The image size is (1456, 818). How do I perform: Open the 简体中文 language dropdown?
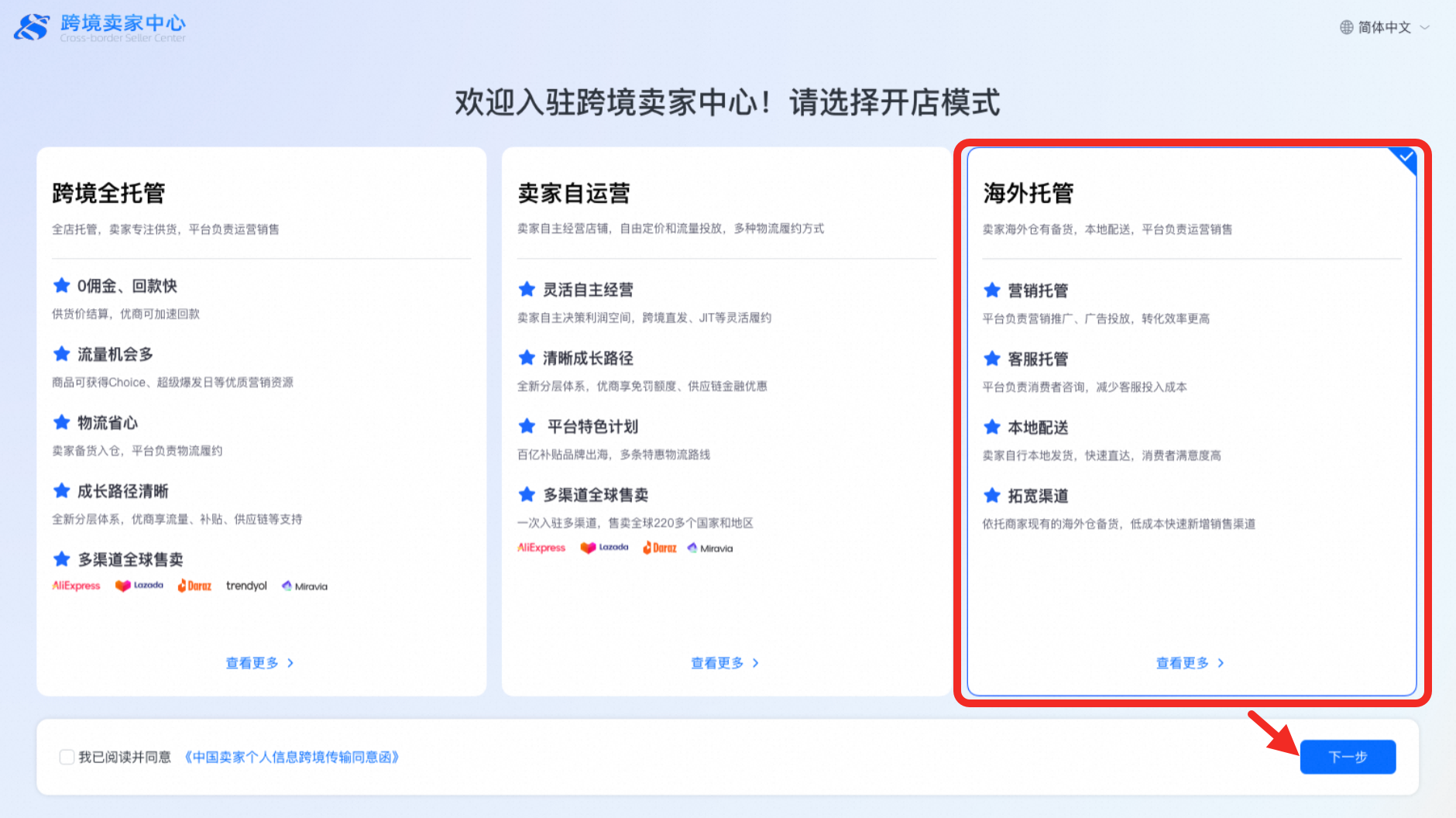[x=1385, y=28]
